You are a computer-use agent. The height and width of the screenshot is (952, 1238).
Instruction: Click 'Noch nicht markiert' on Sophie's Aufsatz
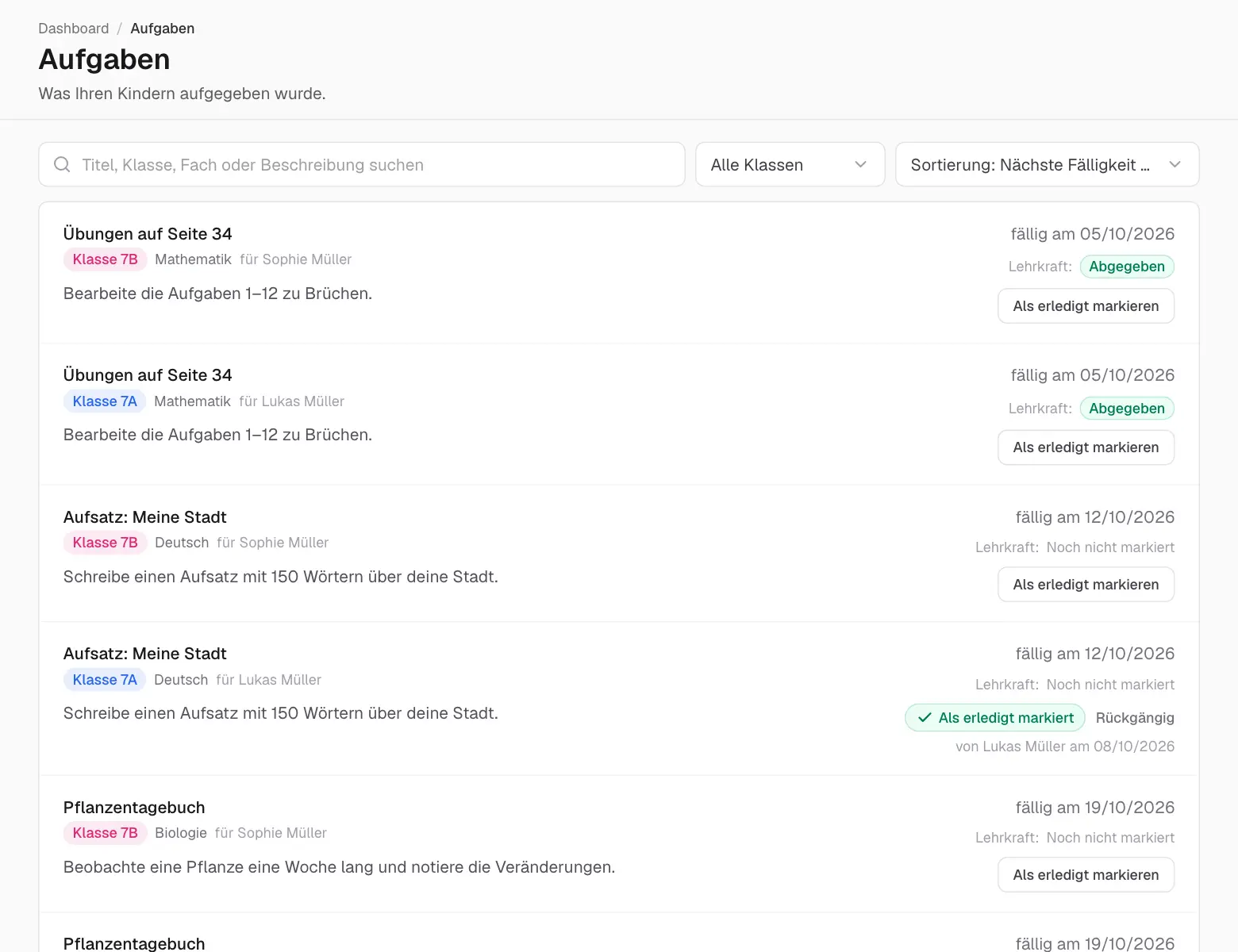tap(1110, 547)
